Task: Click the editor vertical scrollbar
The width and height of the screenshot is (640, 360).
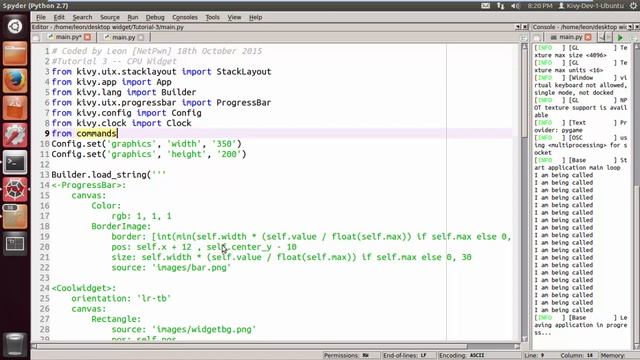Action: pyautogui.click(x=524, y=192)
